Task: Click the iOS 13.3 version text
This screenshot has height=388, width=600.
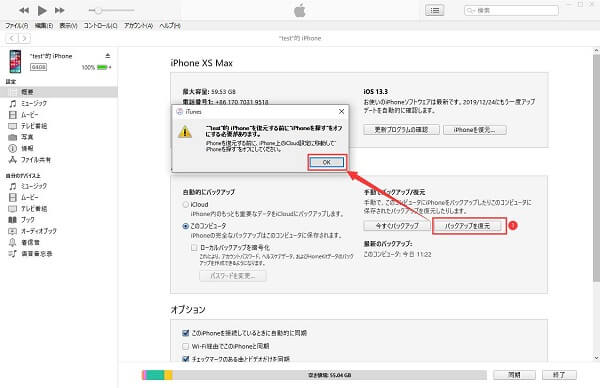Action: point(375,91)
